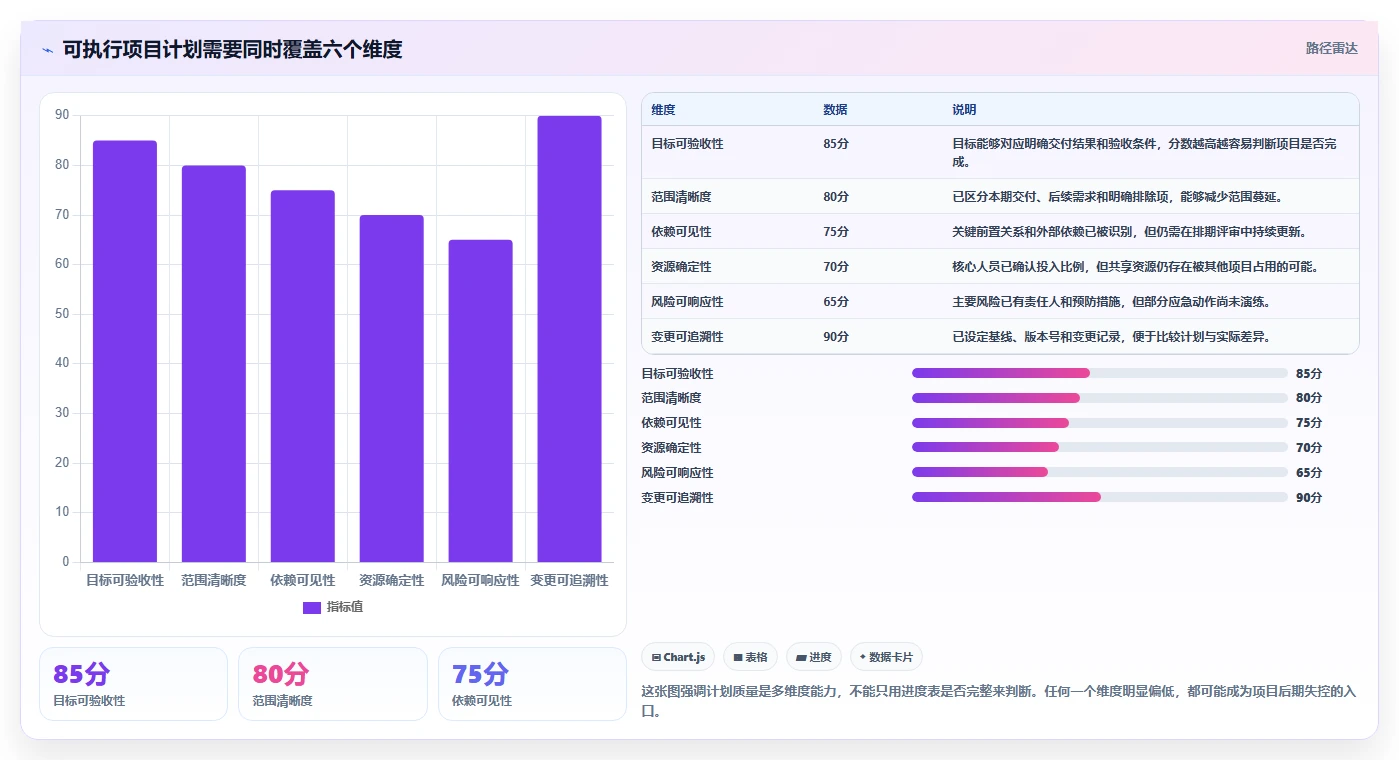Click the description starting 核心人员已确认
1399x760 pixels.
click(1135, 267)
